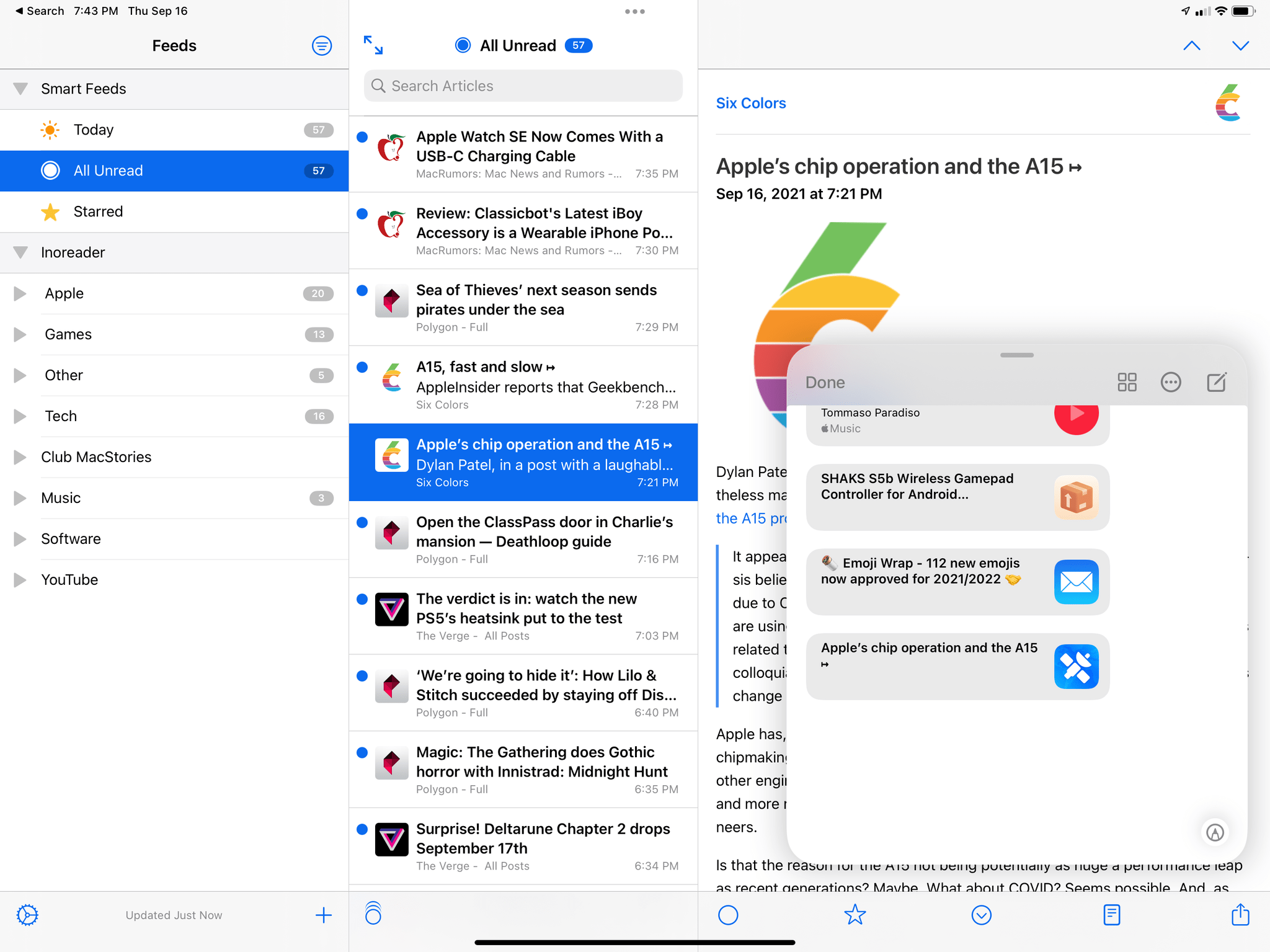
Task: Add a new feed with plus icon
Action: [323, 915]
